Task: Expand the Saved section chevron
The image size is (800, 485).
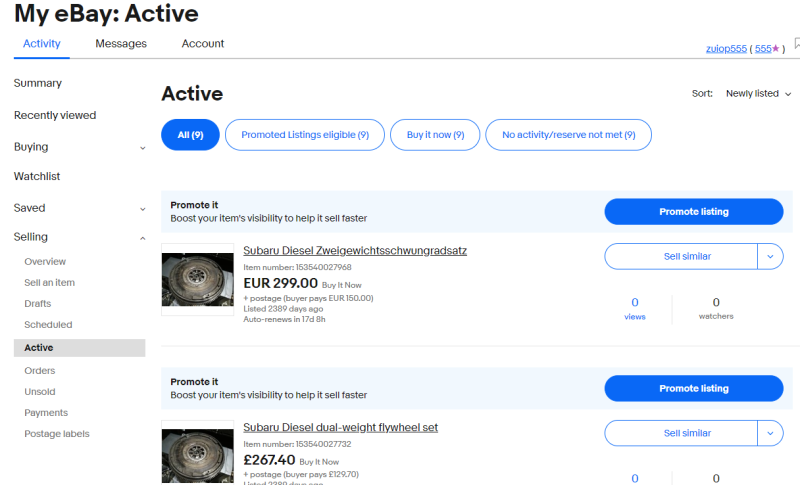Action: point(143,209)
